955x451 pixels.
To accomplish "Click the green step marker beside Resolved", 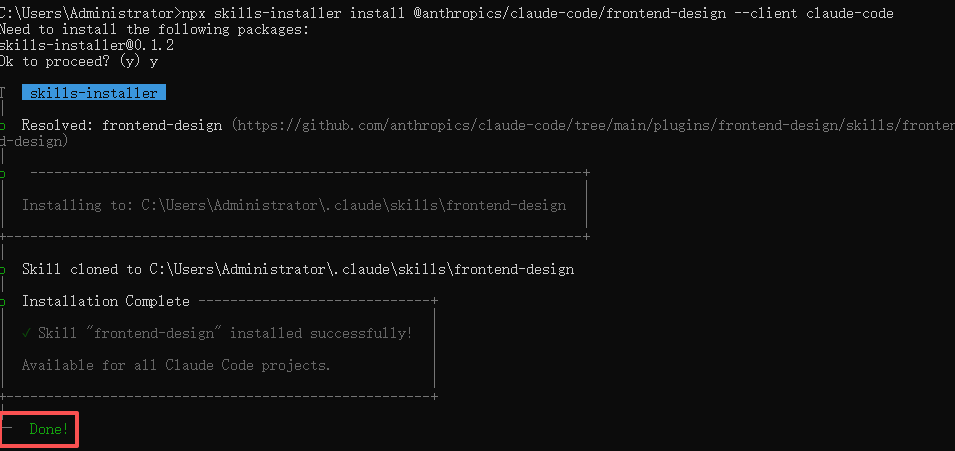I will [x=4, y=126].
